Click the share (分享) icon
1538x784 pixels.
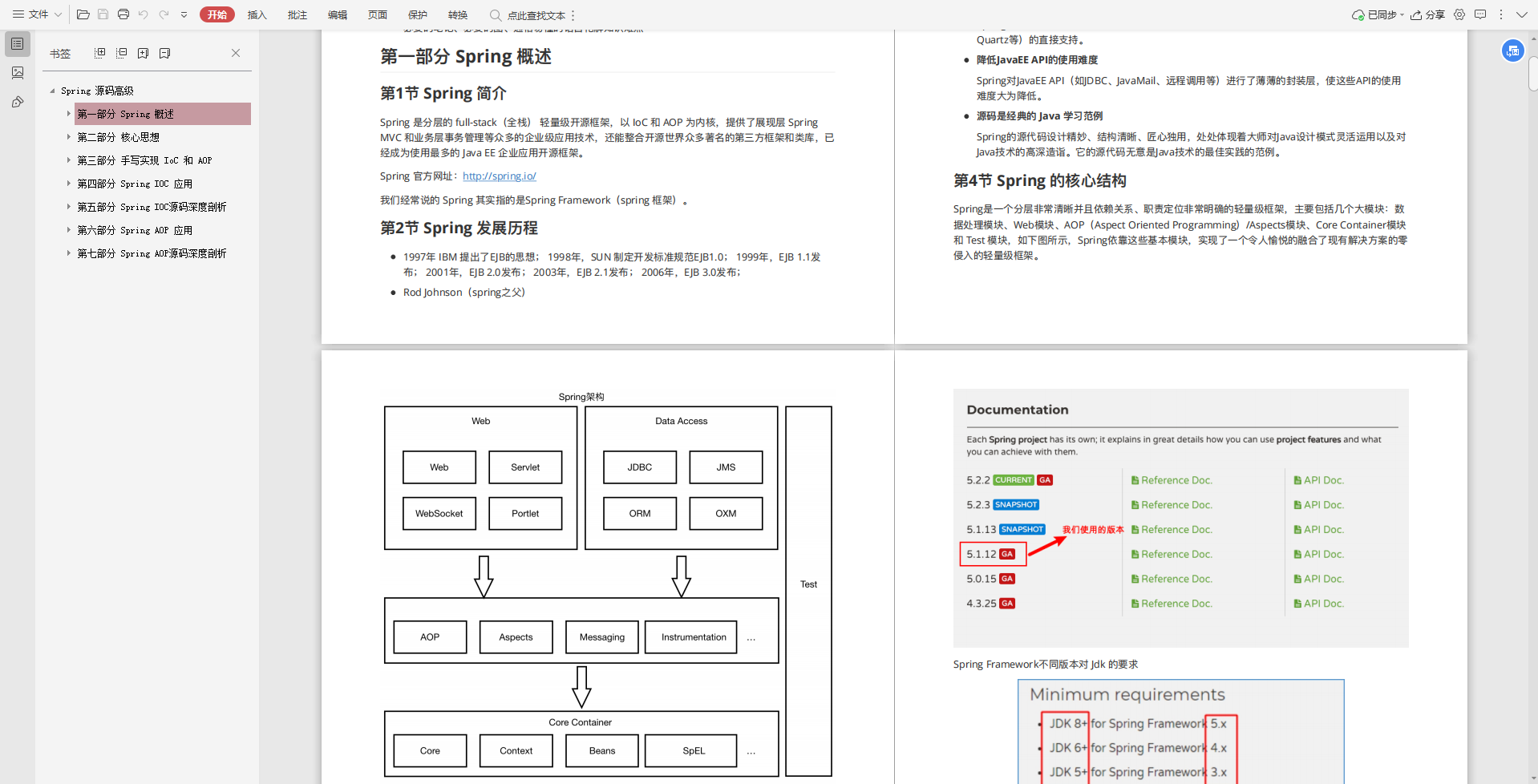[x=1428, y=14]
